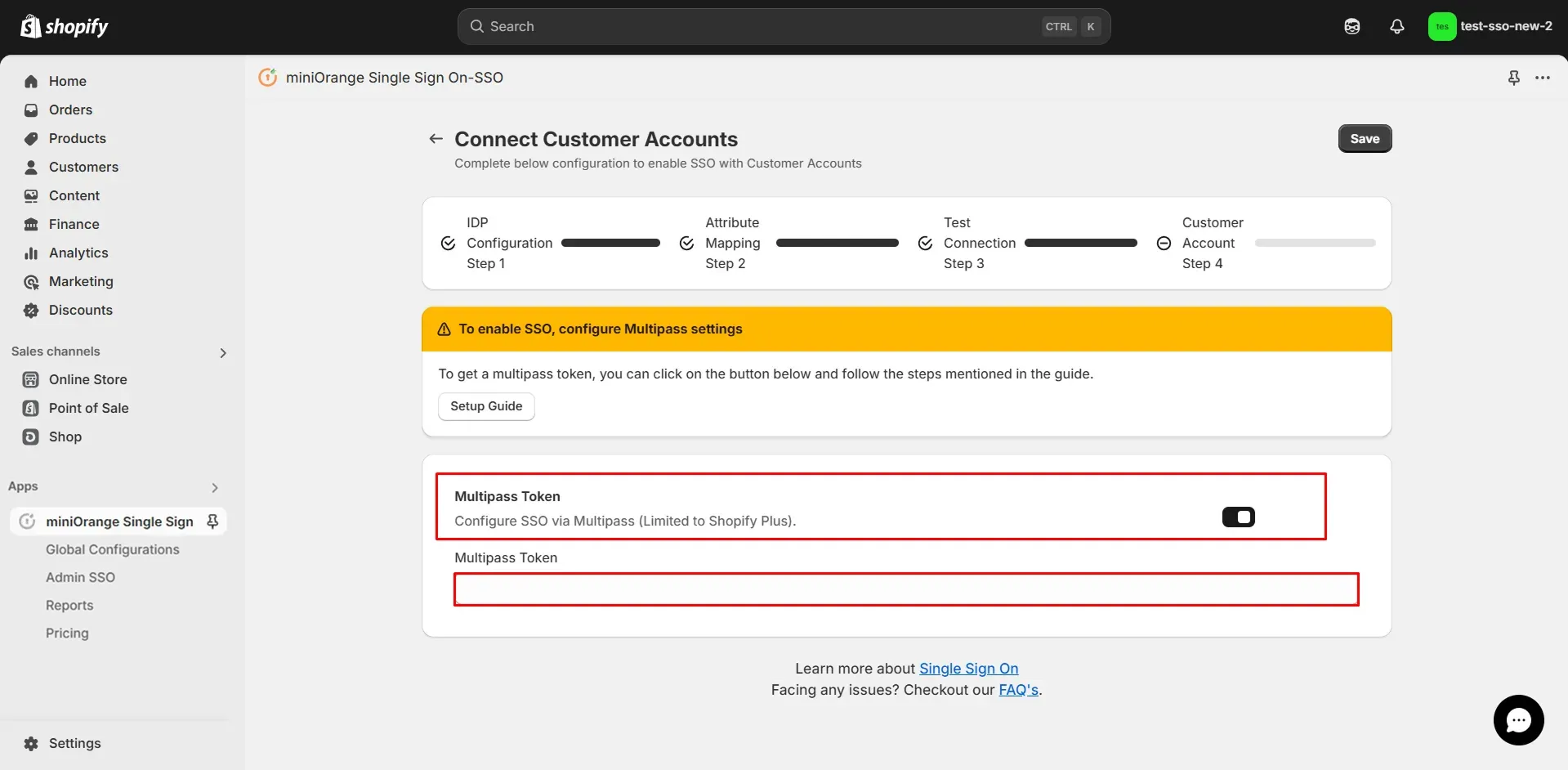The height and width of the screenshot is (770, 1568).
Task: Click the Point of Sale icon
Action: coord(31,408)
